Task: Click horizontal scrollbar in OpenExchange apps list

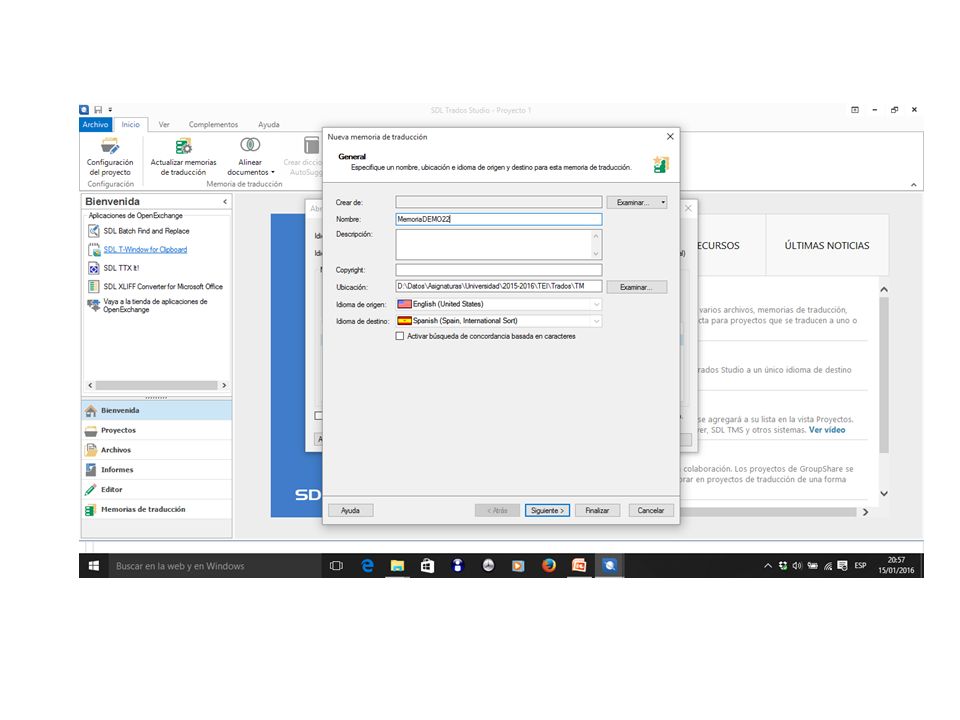Action: [x=157, y=385]
